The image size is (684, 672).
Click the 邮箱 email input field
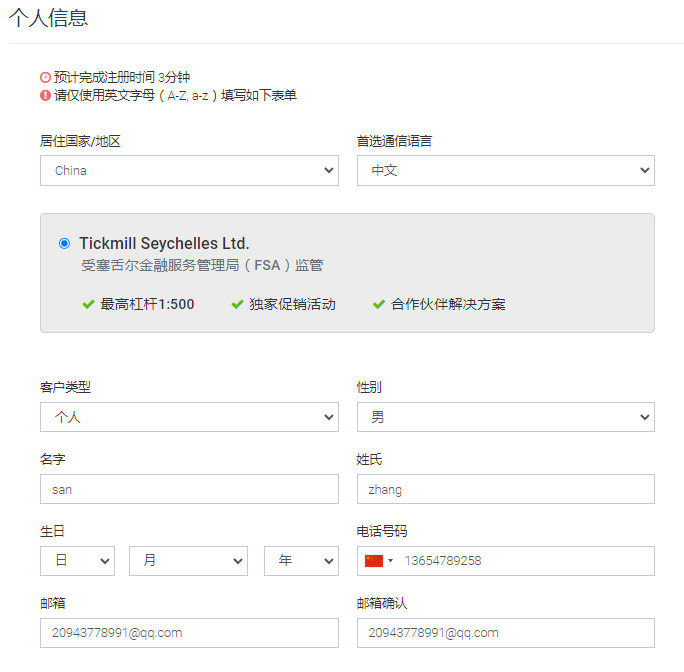tap(189, 633)
